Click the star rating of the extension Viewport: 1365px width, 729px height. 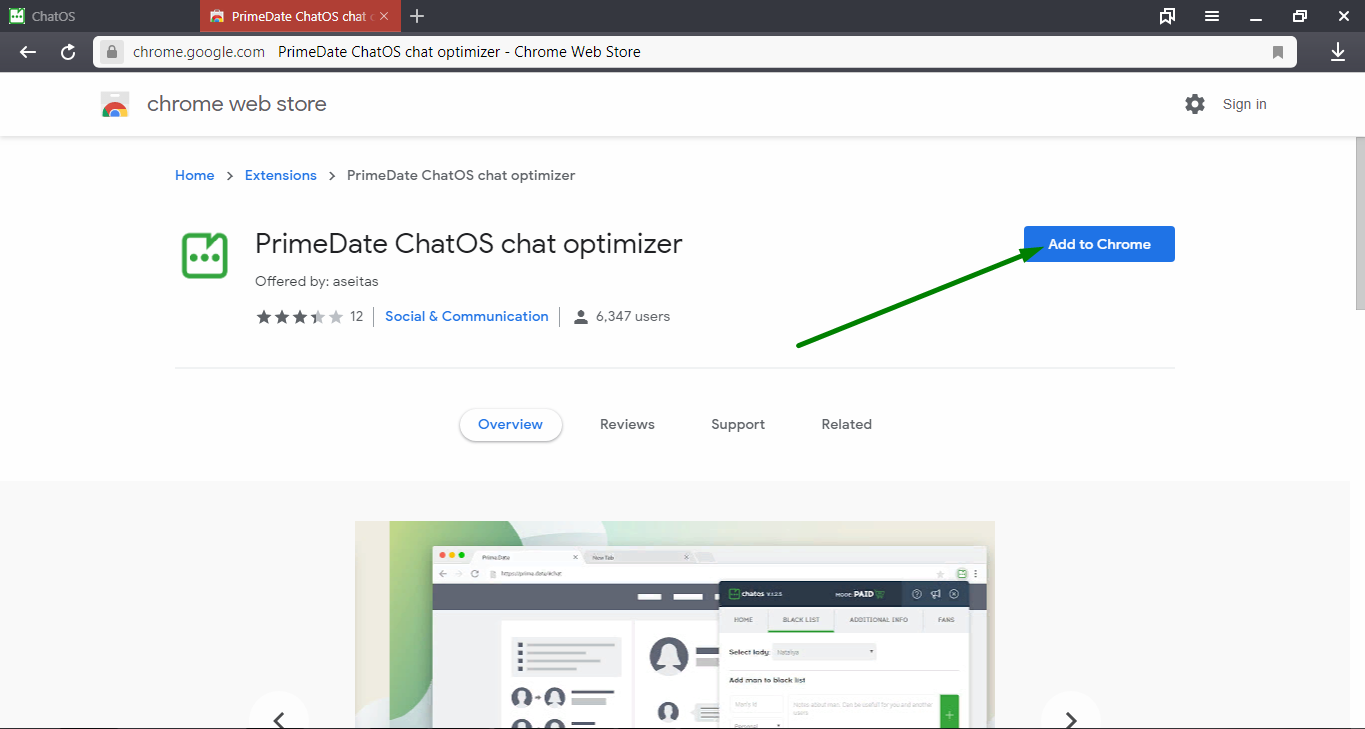[300, 317]
